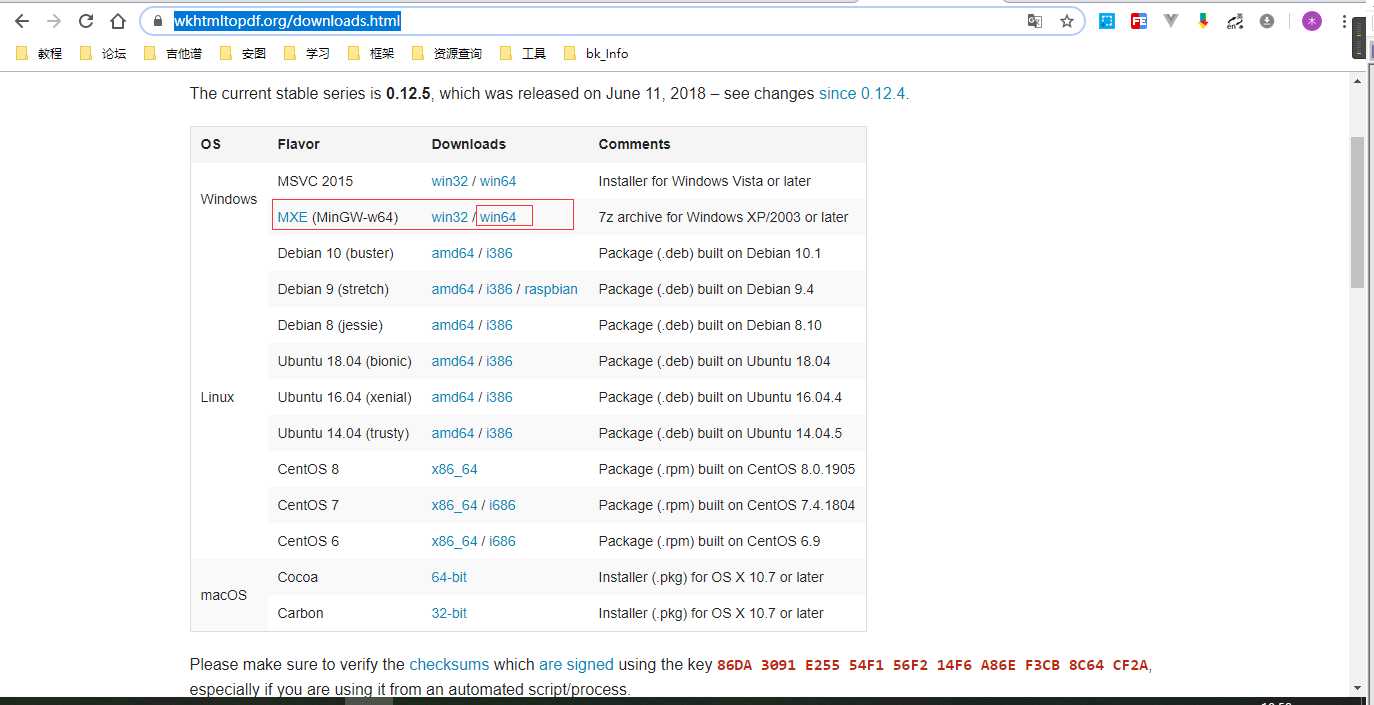Open the gray download circle extension
1374x705 pixels.
[1267, 21]
